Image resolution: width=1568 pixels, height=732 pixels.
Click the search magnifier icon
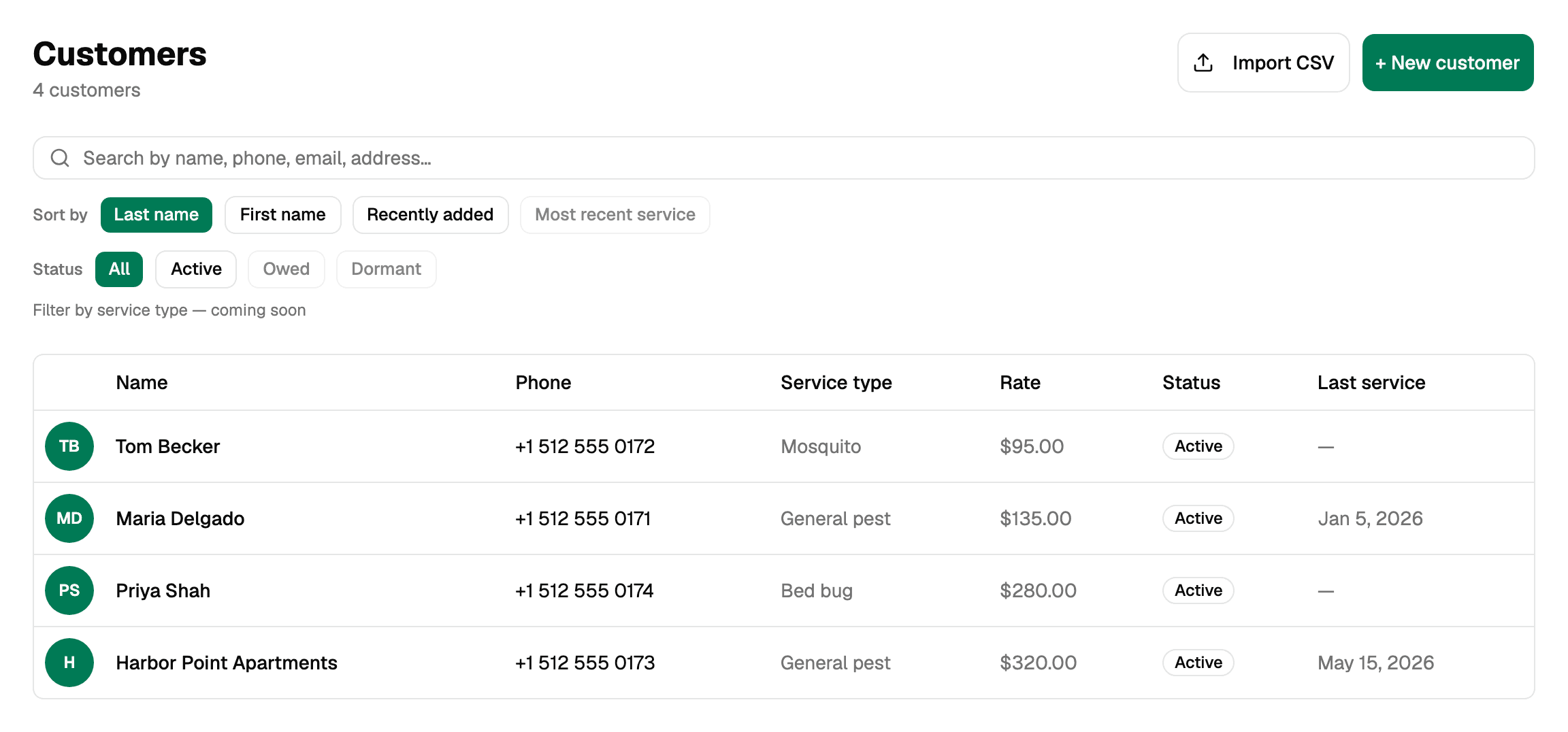(x=60, y=158)
